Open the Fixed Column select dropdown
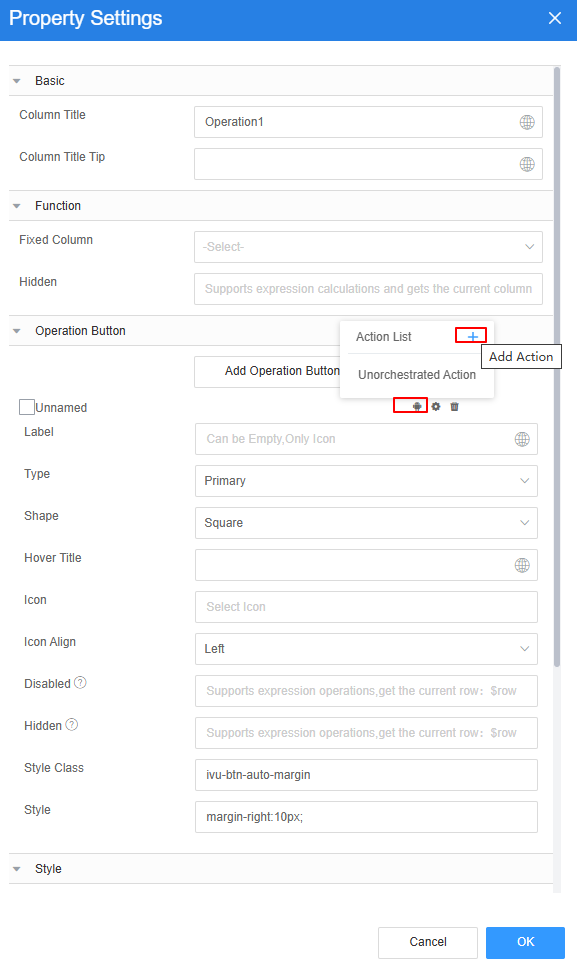Image resolution: width=577 pixels, height=970 pixels. [369, 247]
